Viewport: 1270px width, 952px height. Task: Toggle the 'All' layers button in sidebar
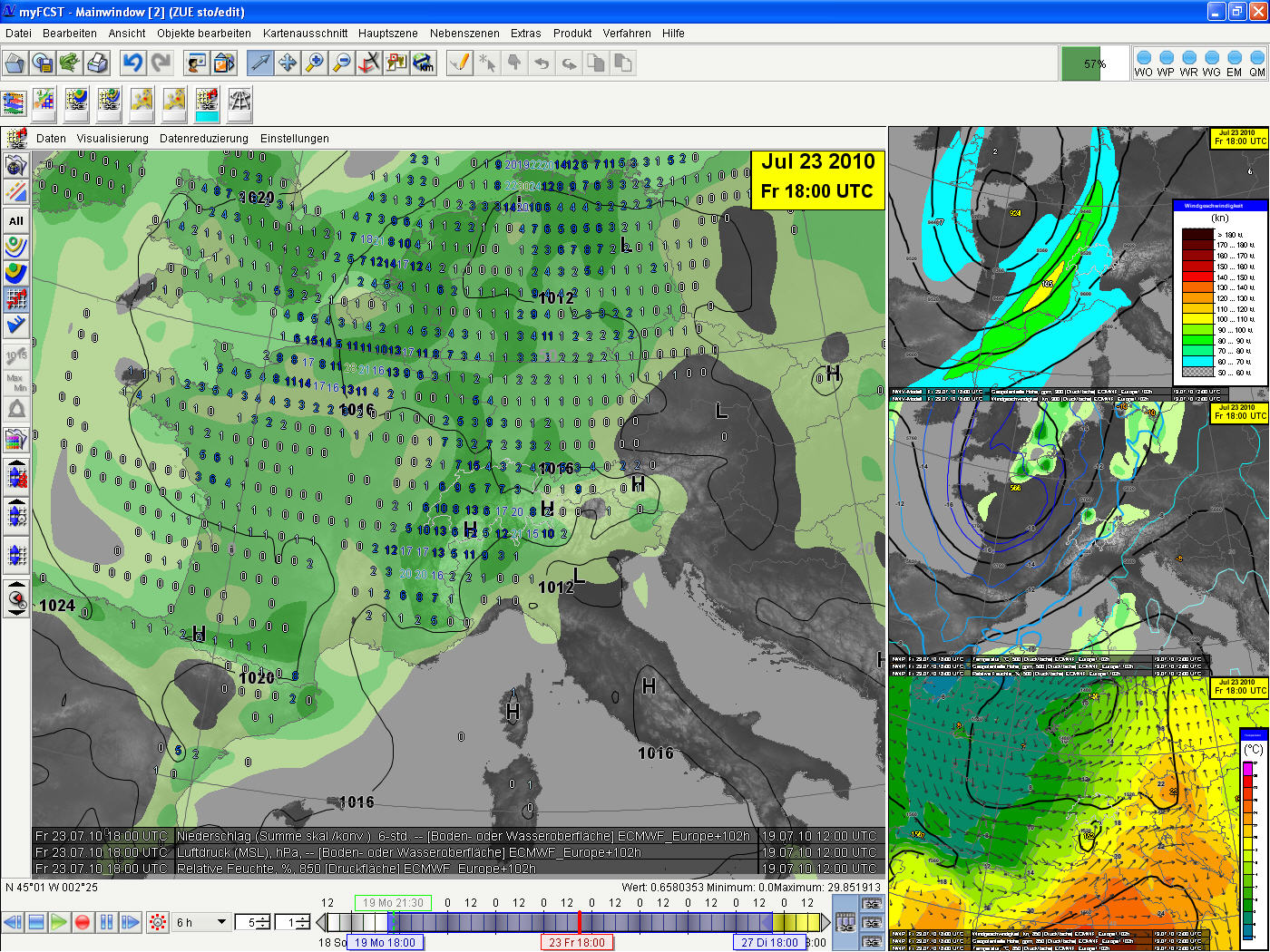pos(16,220)
